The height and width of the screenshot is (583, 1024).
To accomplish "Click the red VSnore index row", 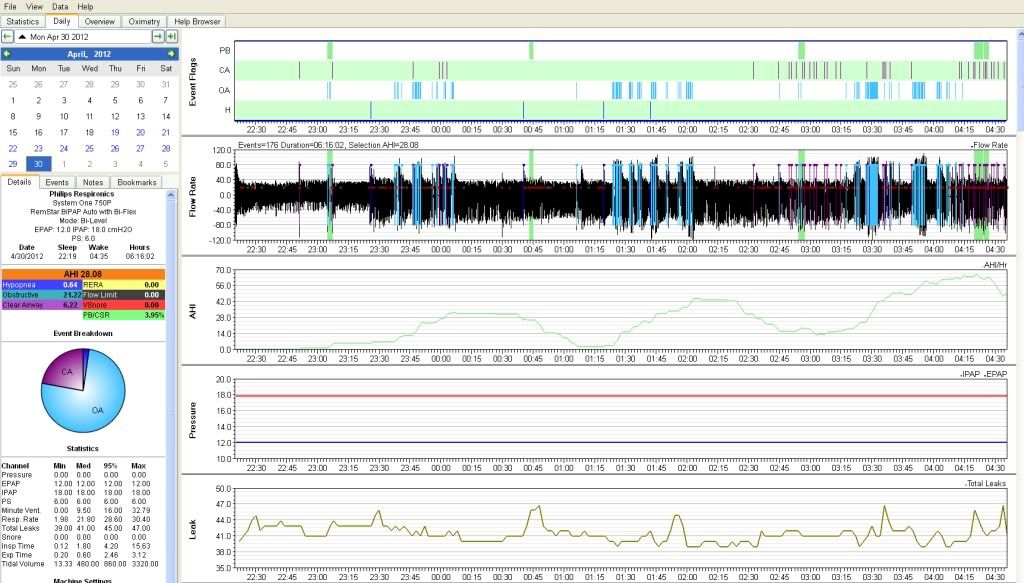I will pos(123,305).
